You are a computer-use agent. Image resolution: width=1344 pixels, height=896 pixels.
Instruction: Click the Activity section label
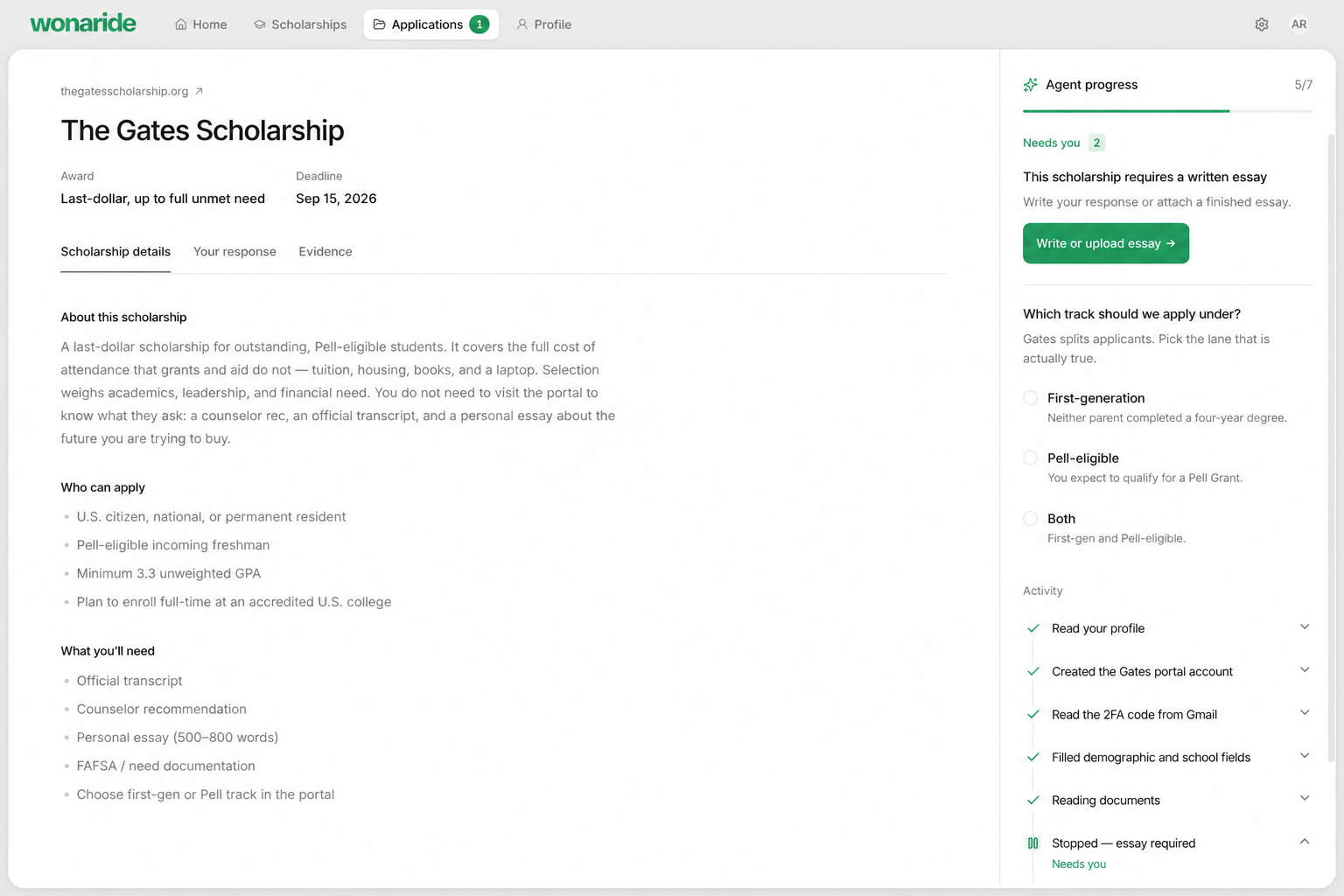tap(1043, 591)
